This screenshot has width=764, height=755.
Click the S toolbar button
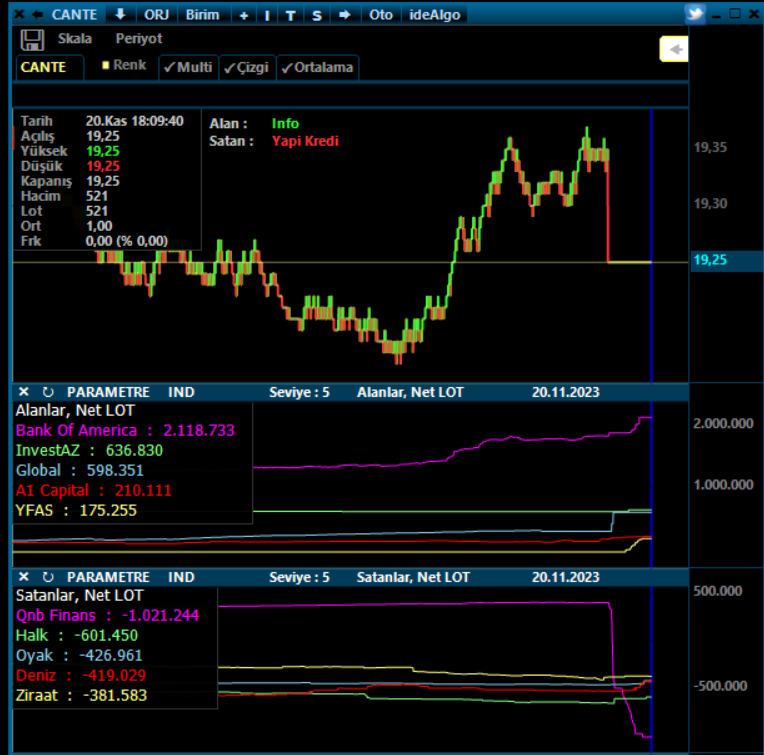(x=317, y=15)
